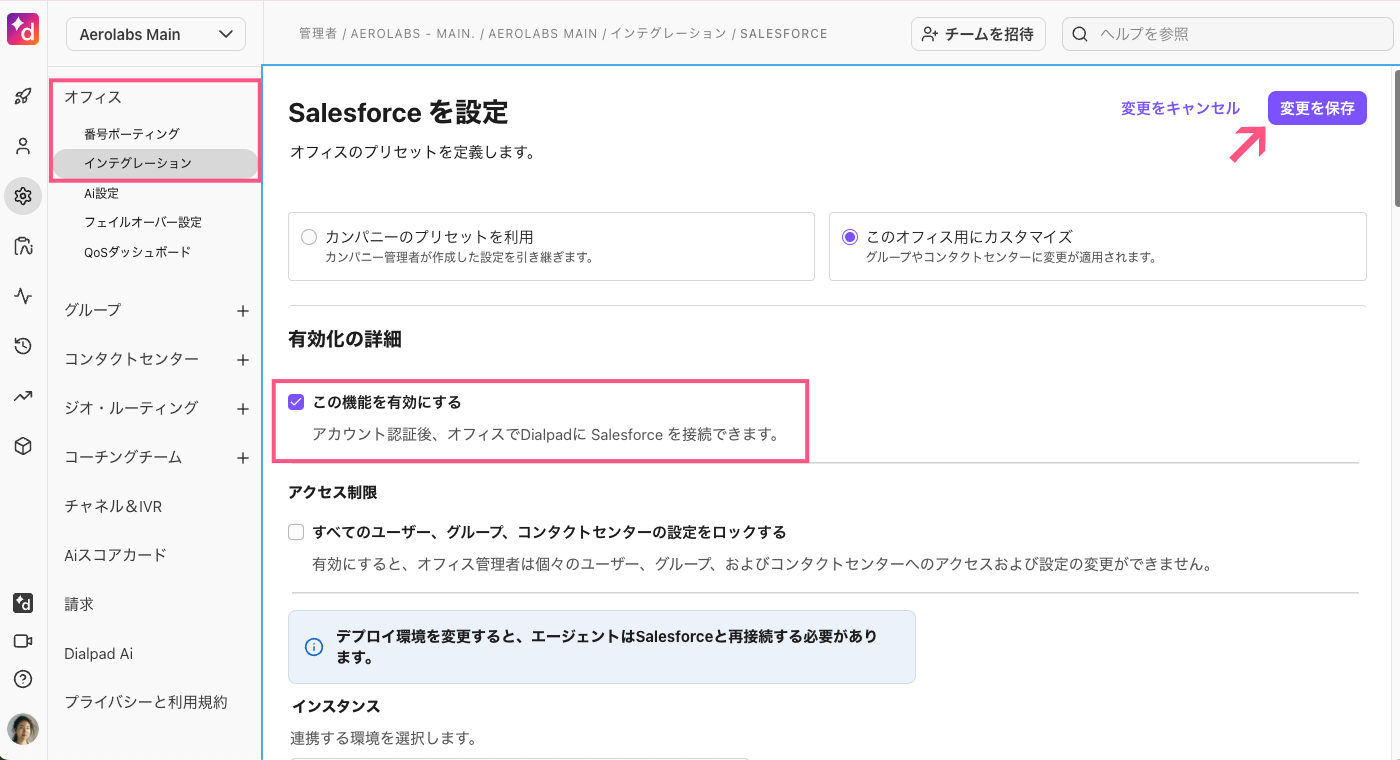Viewport: 1400px width, 760px height.
Task: Expand the コーチングチーム section
Action: click(123, 457)
